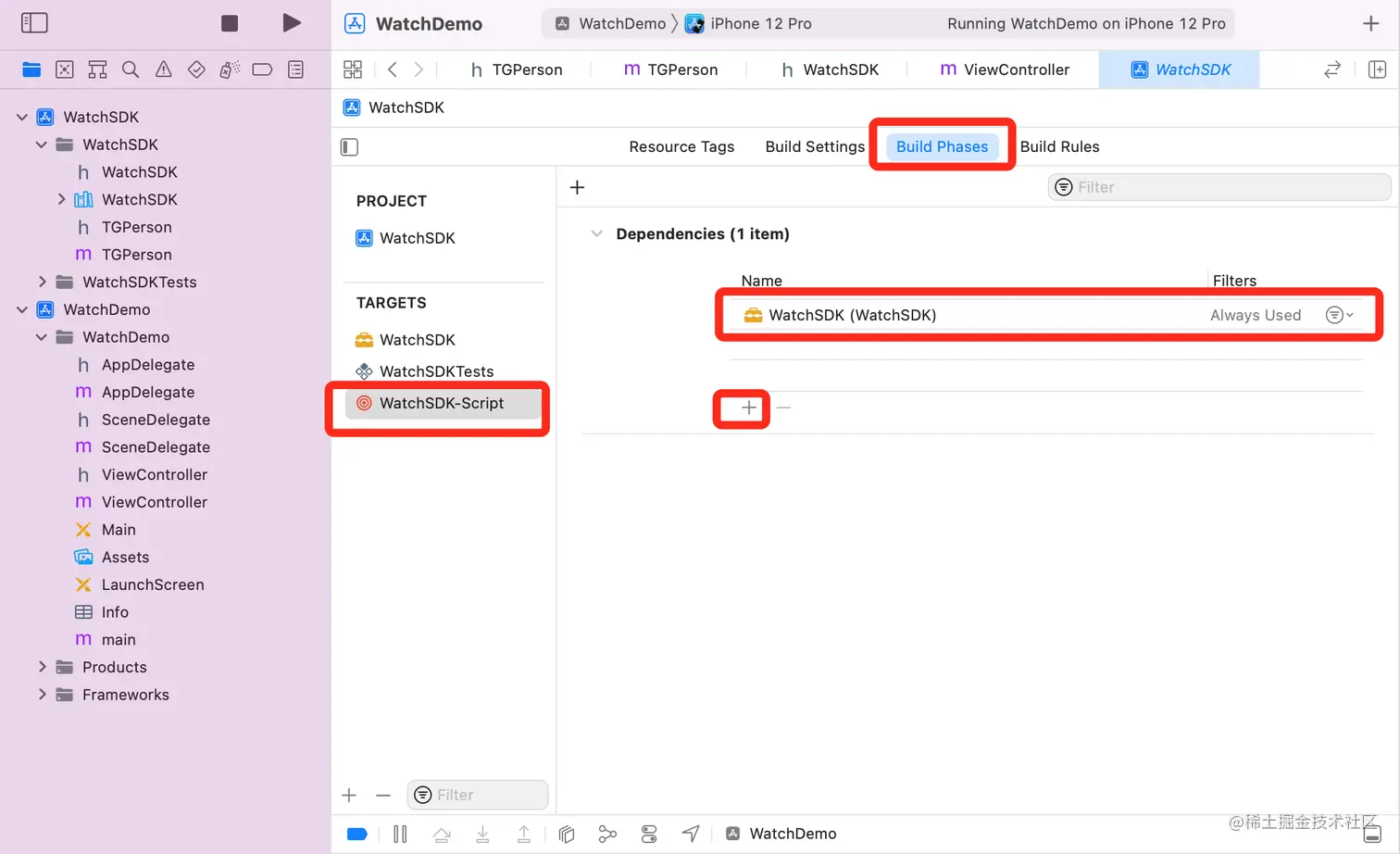Select the Build Phases tab
1400x854 pixels.
point(942,146)
